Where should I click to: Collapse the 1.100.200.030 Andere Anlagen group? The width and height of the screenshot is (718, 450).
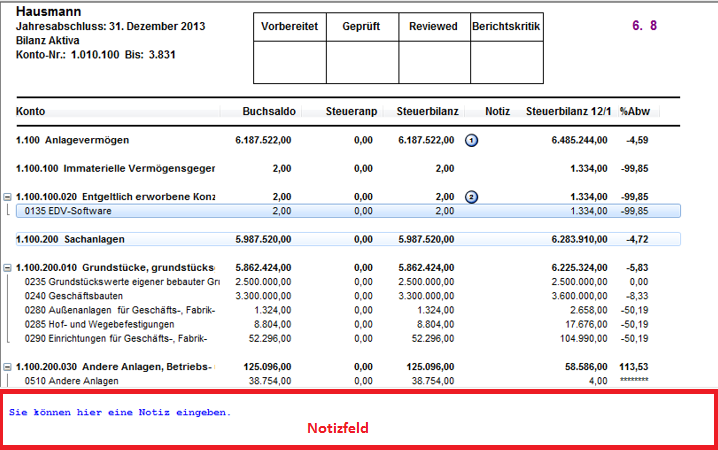[8, 367]
